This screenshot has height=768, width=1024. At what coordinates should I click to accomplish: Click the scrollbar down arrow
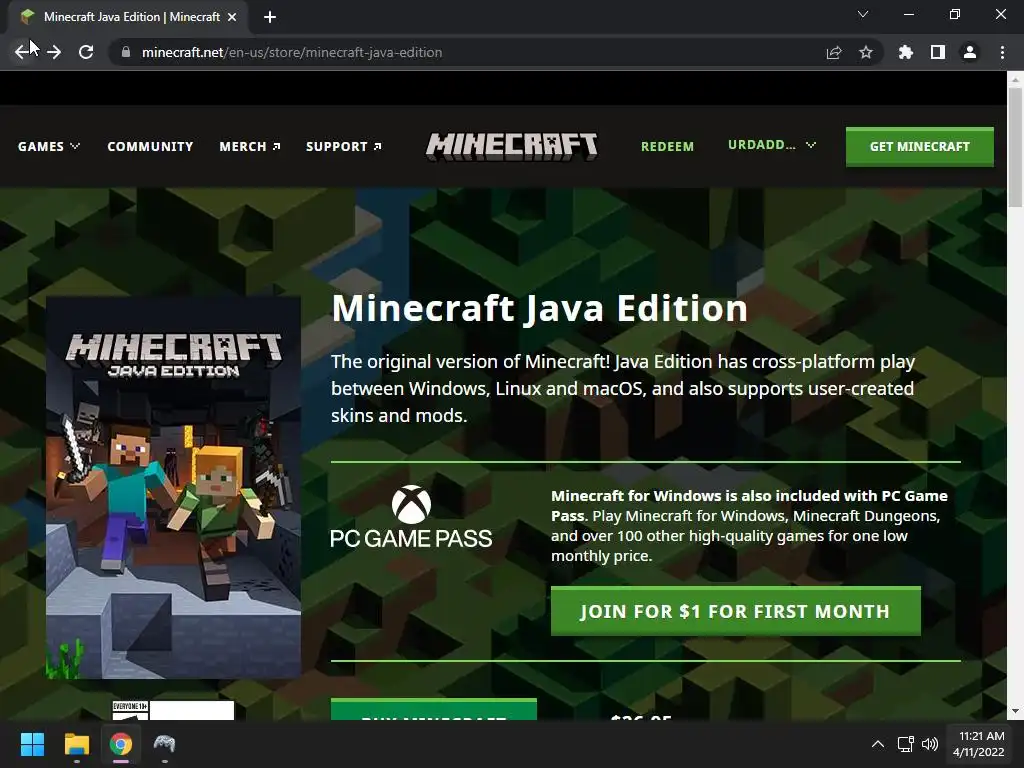click(x=1015, y=711)
